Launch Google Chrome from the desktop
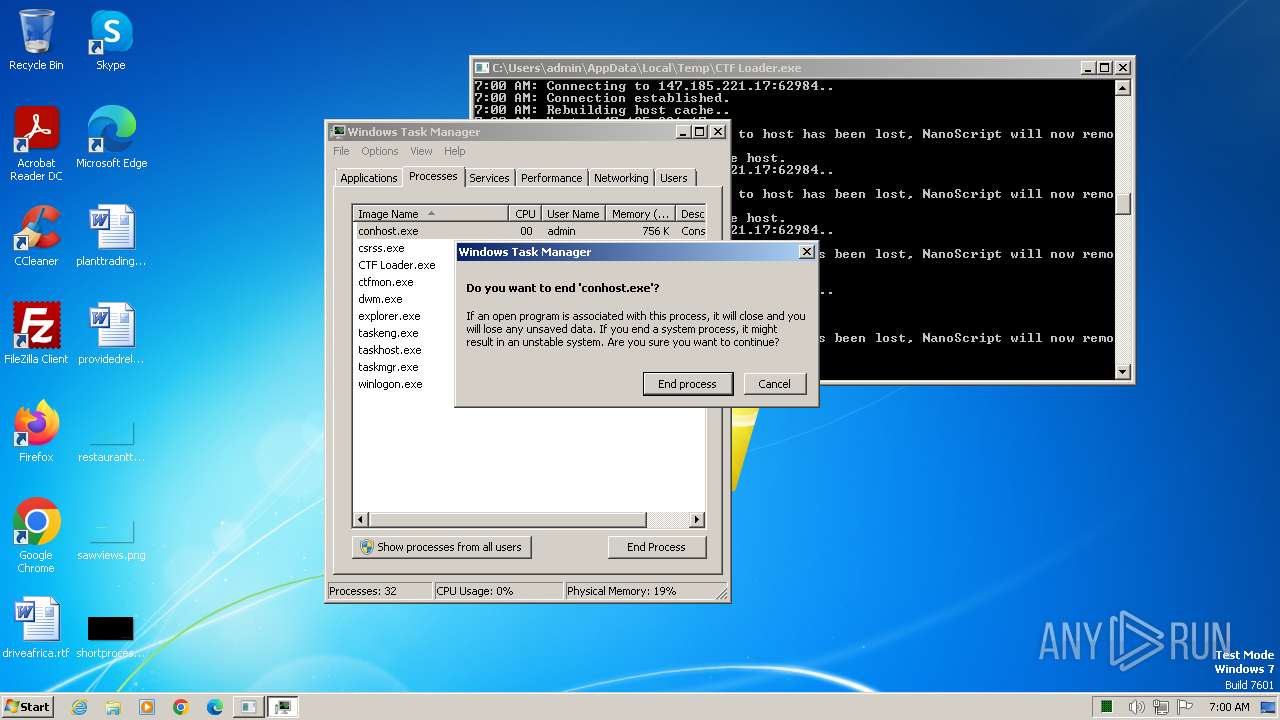 [x=36, y=536]
